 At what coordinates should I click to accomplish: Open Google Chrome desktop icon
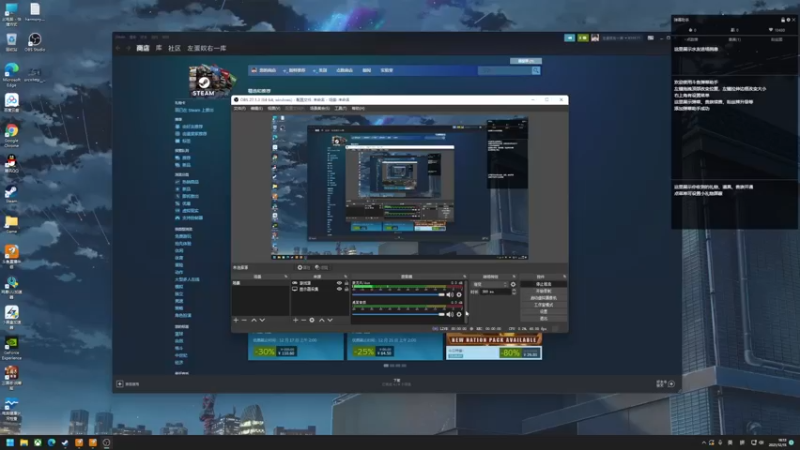click(11, 134)
